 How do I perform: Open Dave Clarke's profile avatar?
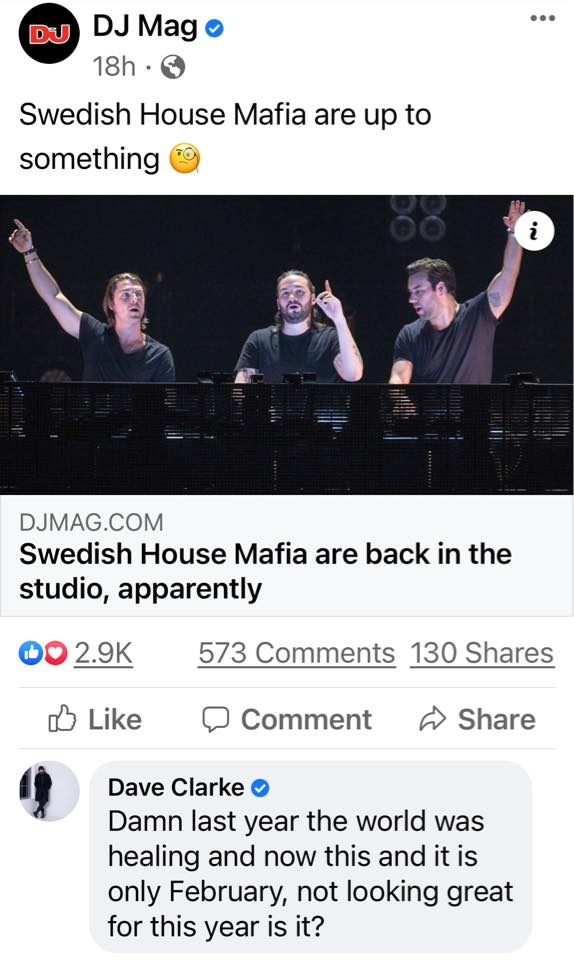coord(49,790)
